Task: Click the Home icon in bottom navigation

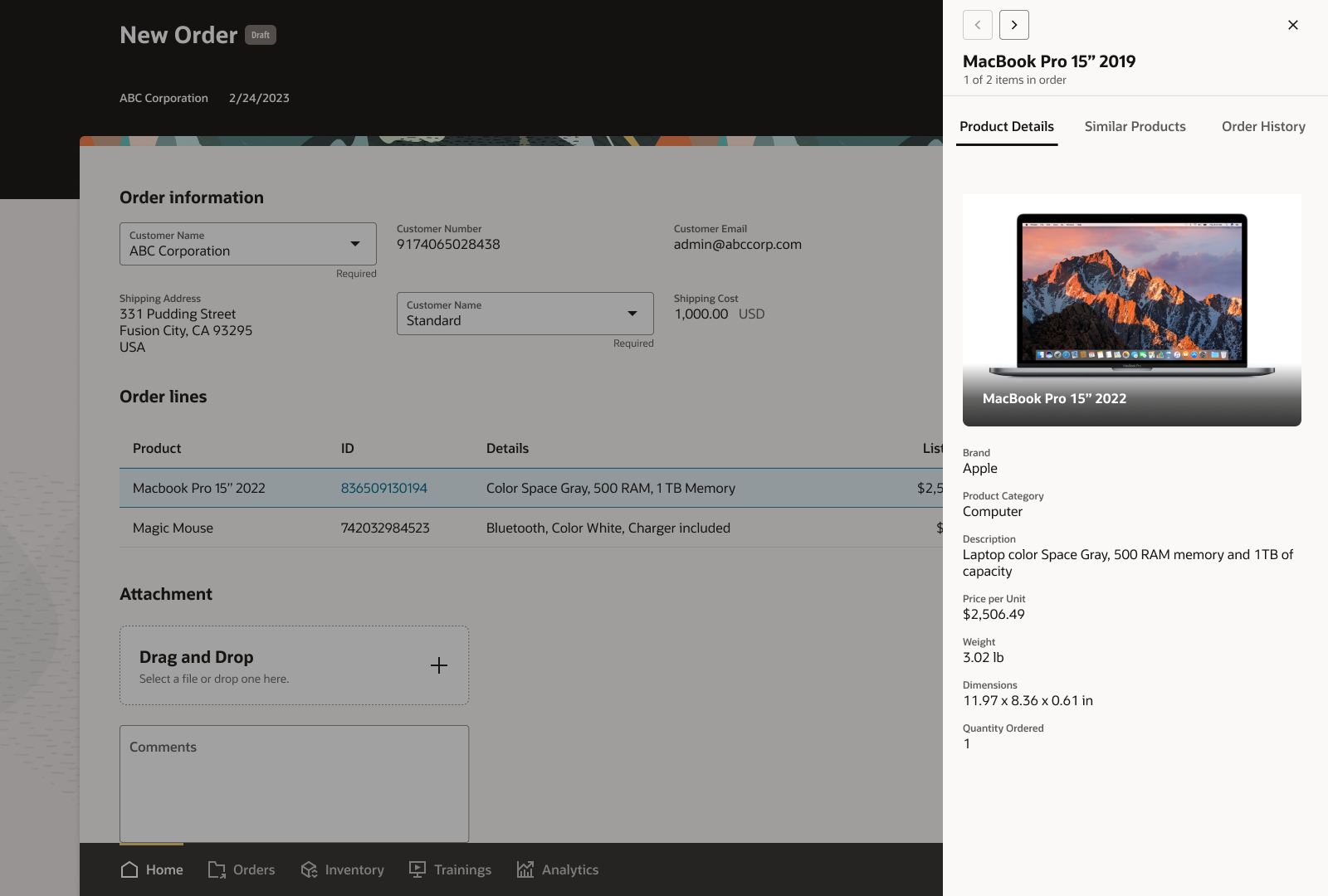Action: [x=129, y=869]
